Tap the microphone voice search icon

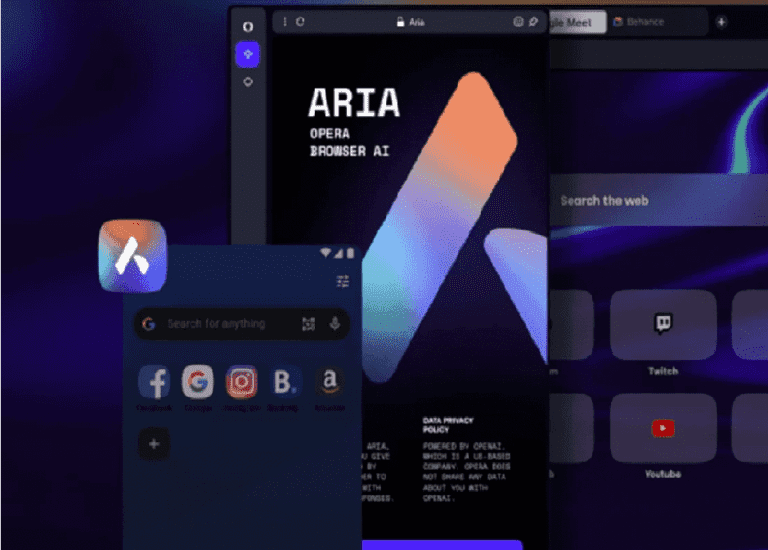click(335, 324)
